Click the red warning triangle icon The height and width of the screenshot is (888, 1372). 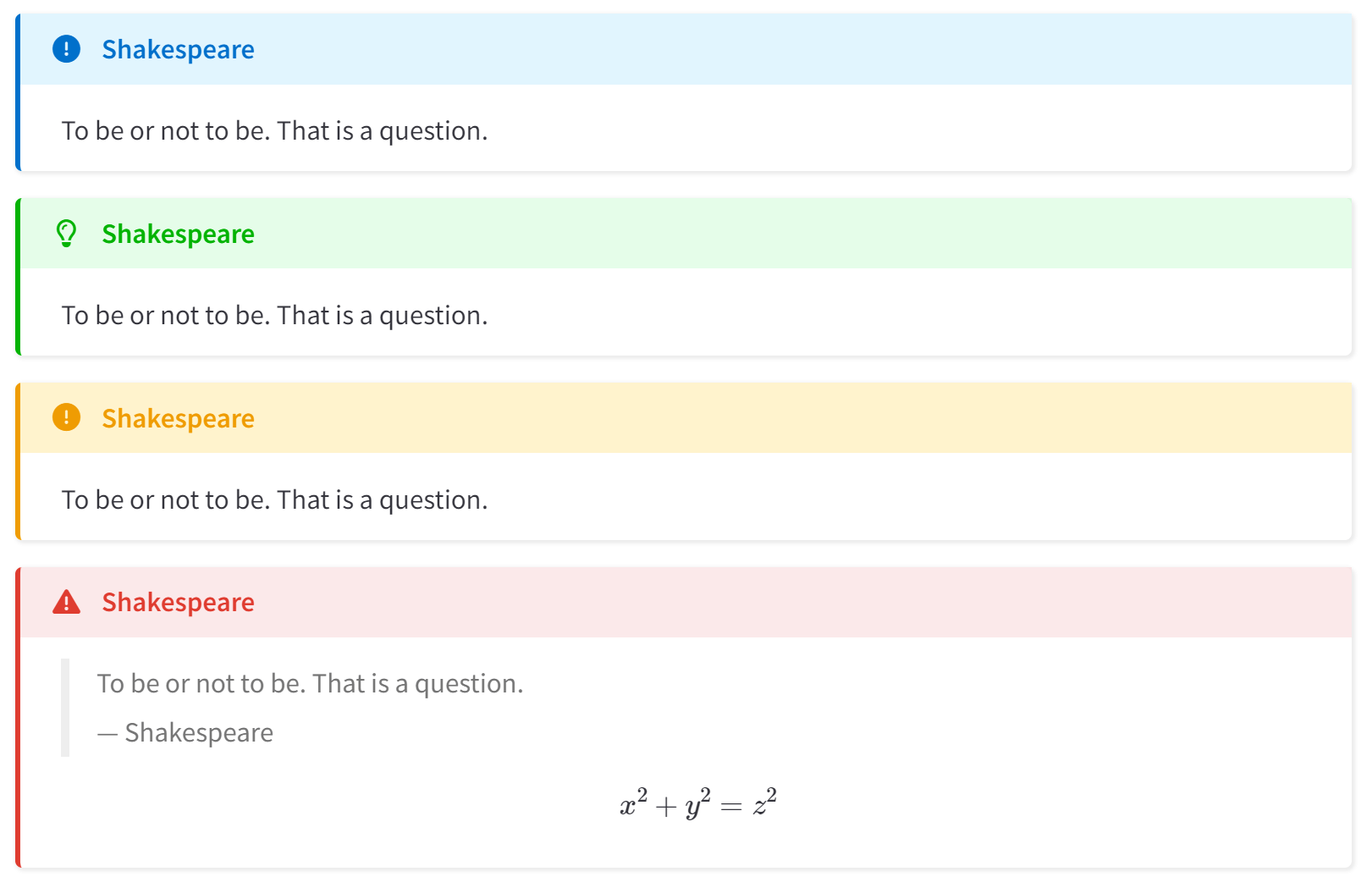click(66, 602)
